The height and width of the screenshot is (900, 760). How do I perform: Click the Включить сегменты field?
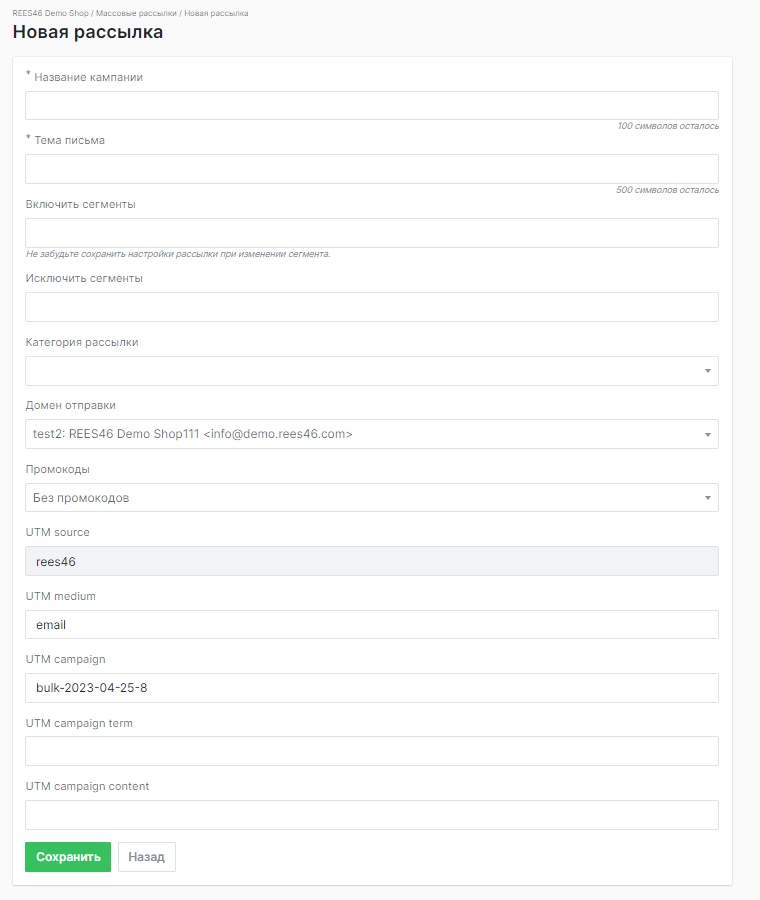point(371,233)
